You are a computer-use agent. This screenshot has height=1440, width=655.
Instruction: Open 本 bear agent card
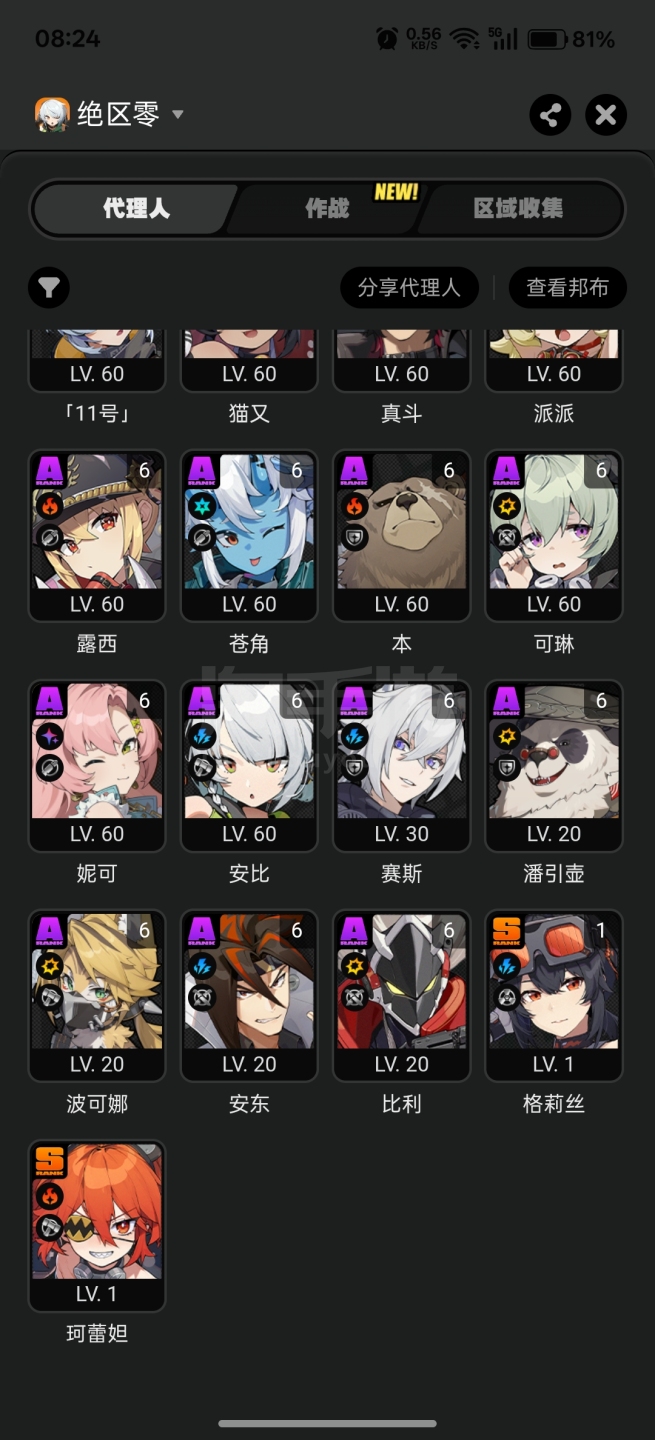point(402,535)
